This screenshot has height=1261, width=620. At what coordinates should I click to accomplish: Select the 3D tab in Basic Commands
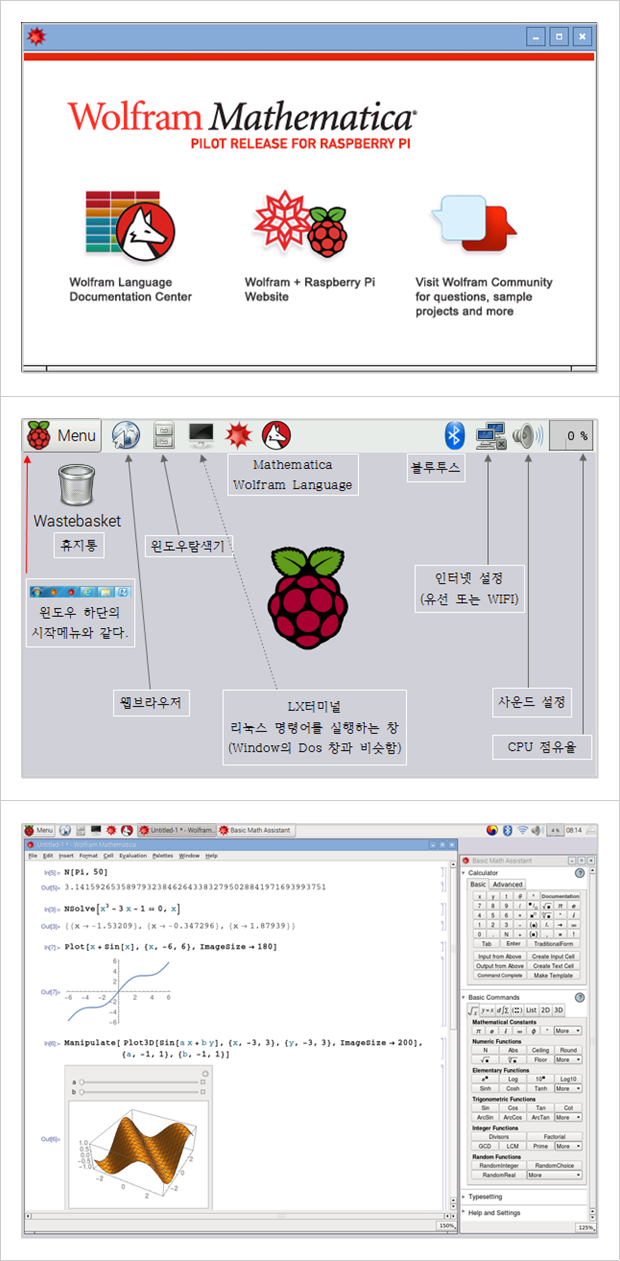tap(558, 1010)
